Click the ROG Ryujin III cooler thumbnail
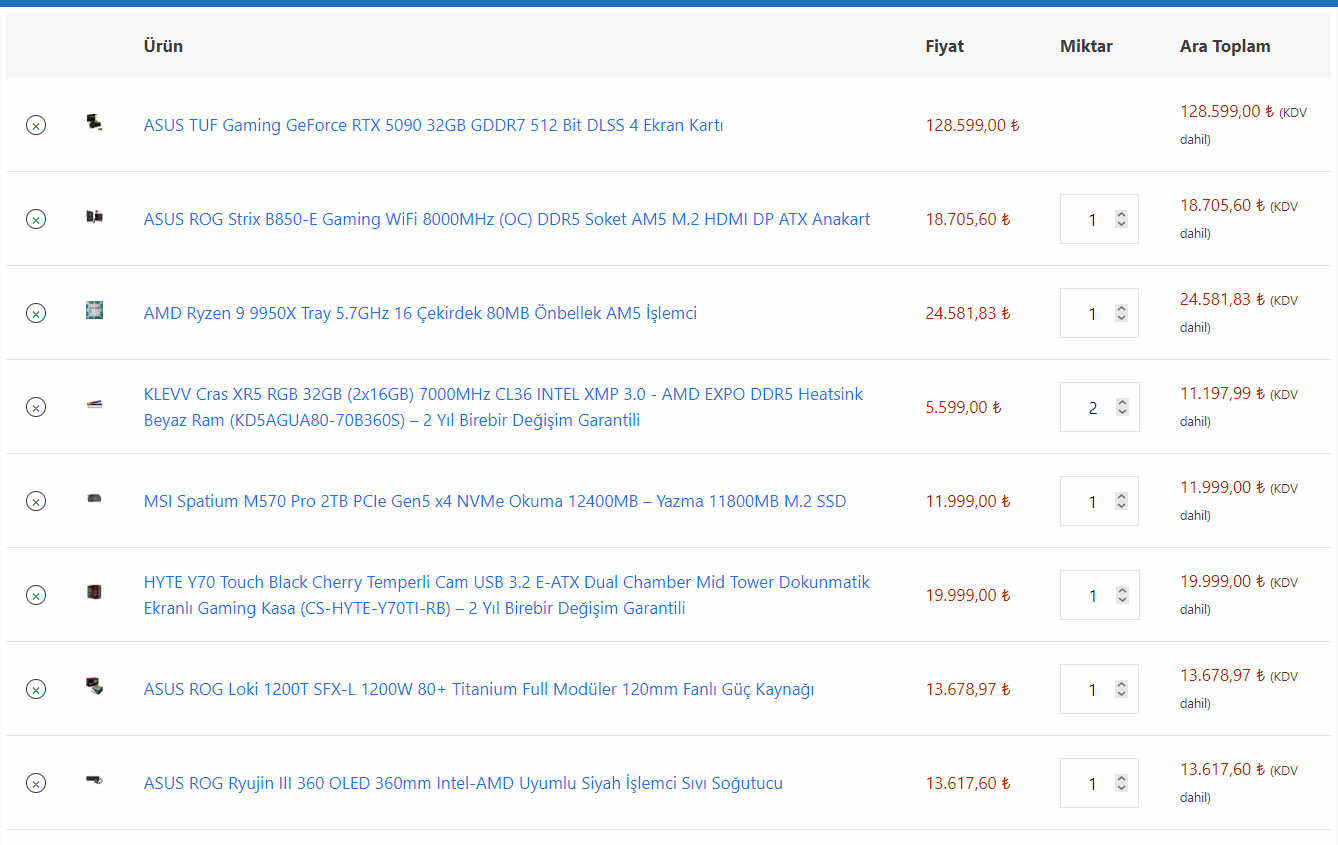1338x845 pixels. coord(95,781)
